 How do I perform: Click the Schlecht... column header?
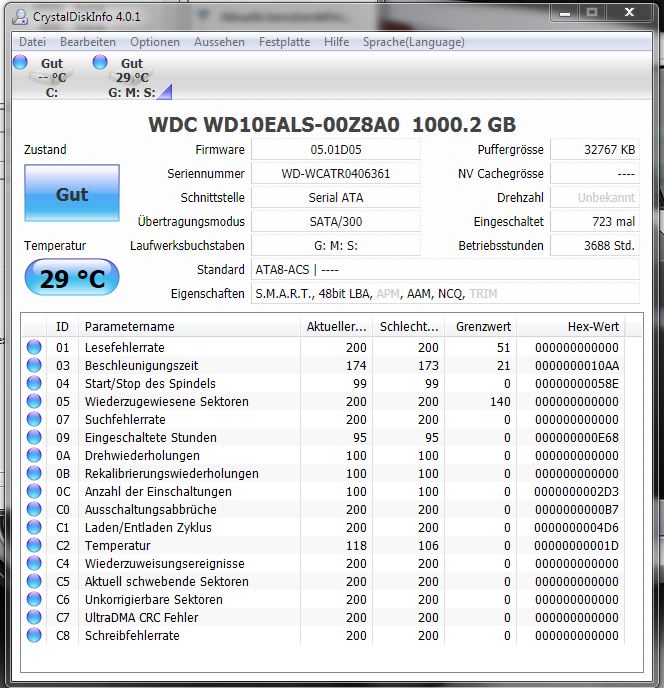(x=409, y=326)
